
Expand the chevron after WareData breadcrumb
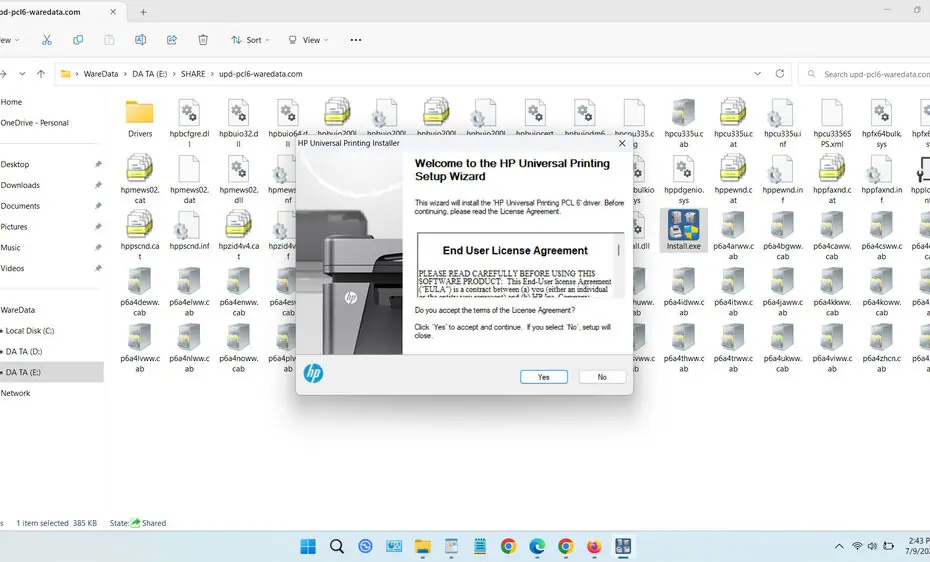click(125, 74)
